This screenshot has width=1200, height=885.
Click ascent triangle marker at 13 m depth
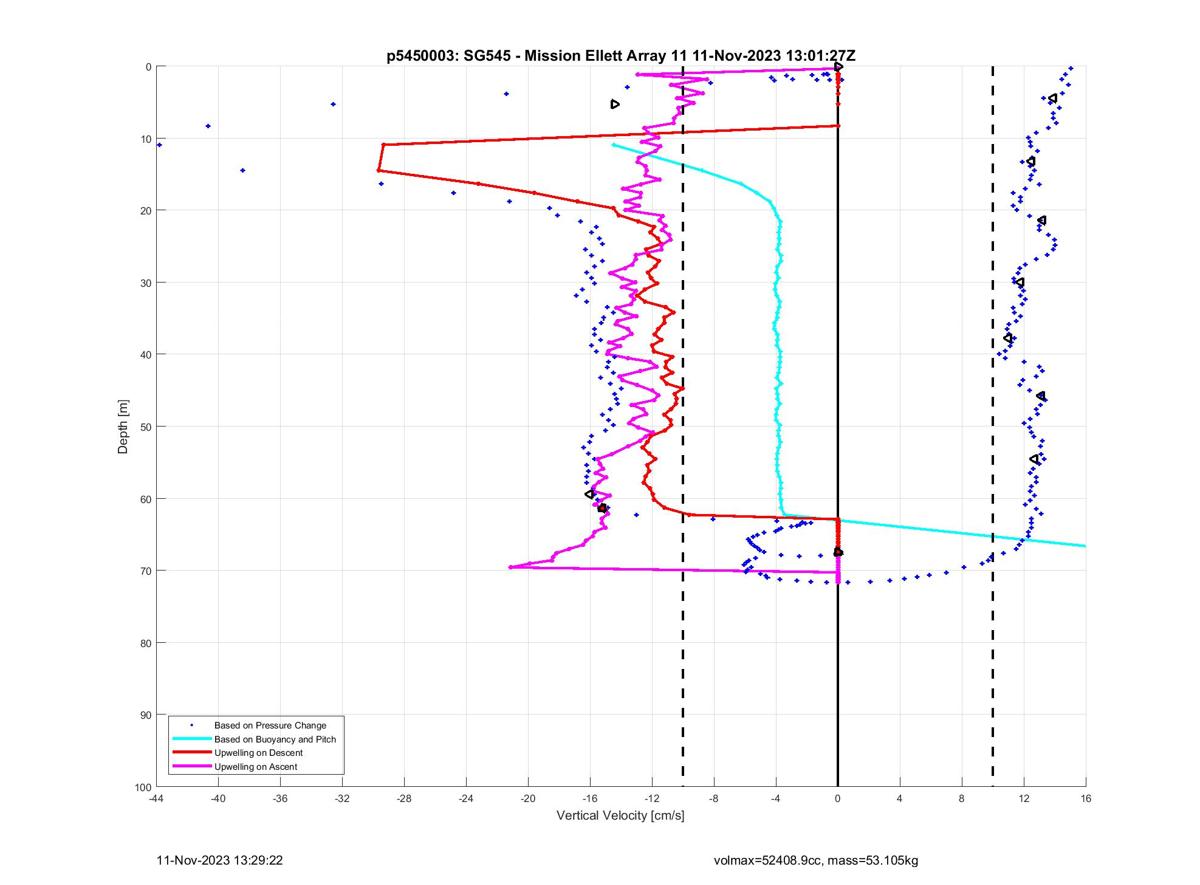1031,161
